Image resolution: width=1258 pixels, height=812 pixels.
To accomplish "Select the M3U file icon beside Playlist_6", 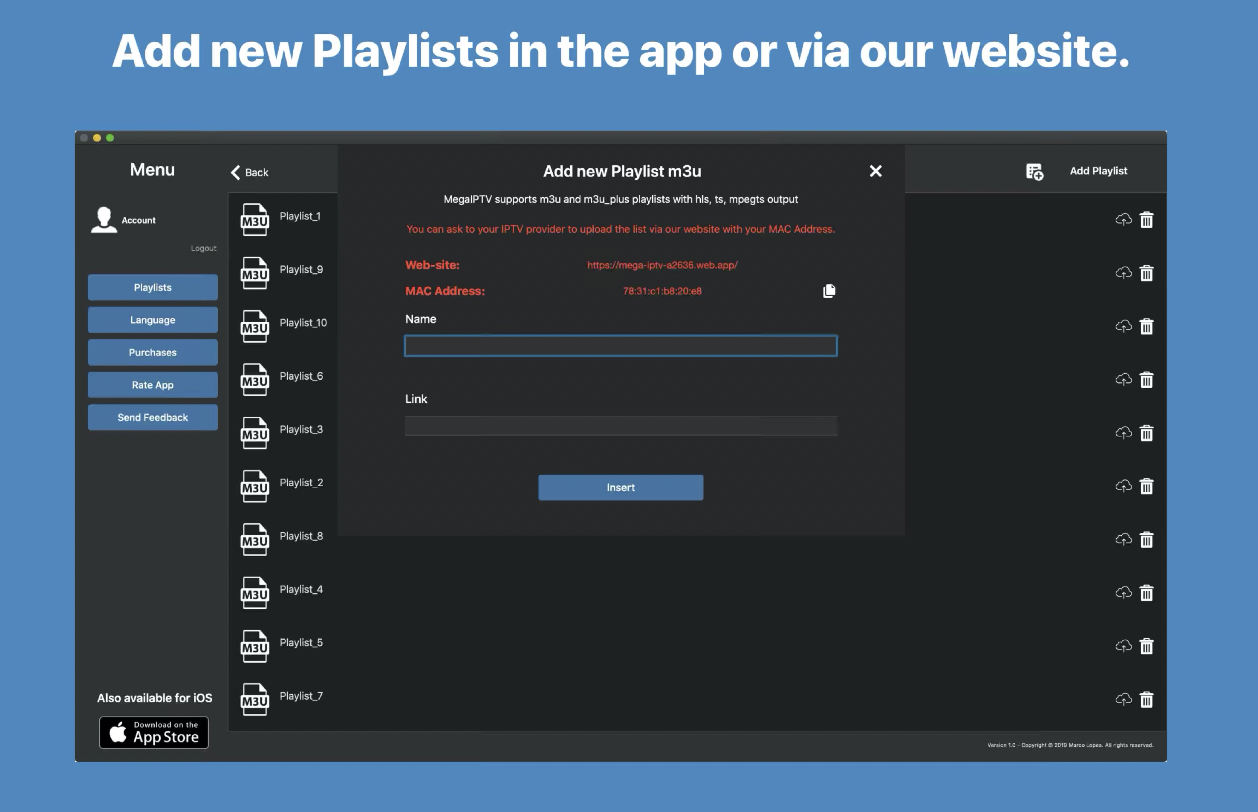I will (x=255, y=380).
